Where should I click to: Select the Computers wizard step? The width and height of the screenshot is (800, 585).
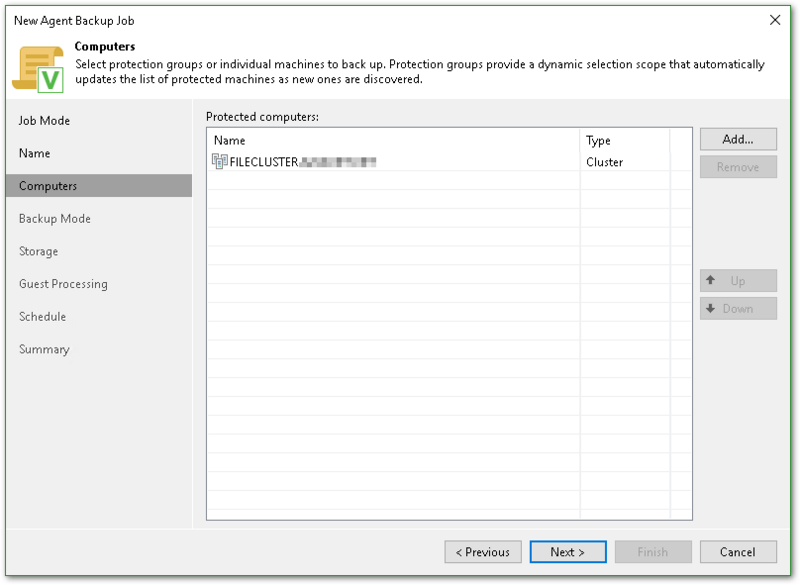[x=48, y=186]
